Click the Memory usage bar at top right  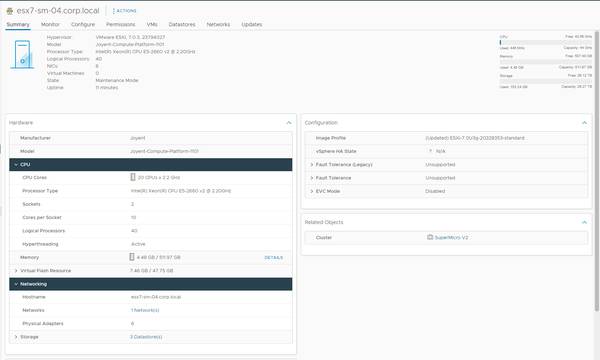point(545,62)
